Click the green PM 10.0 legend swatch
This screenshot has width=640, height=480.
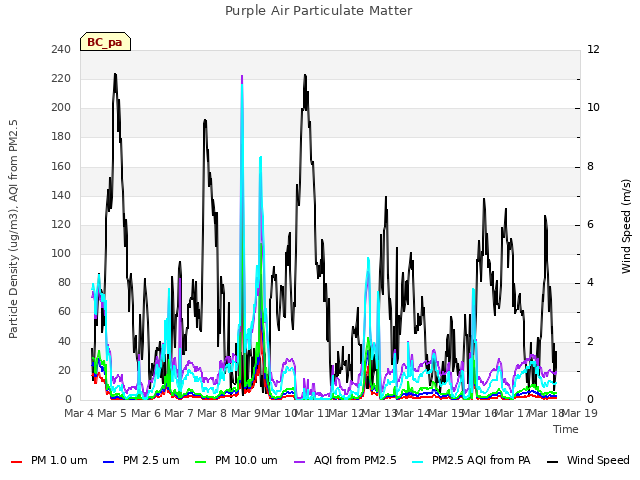(201, 462)
